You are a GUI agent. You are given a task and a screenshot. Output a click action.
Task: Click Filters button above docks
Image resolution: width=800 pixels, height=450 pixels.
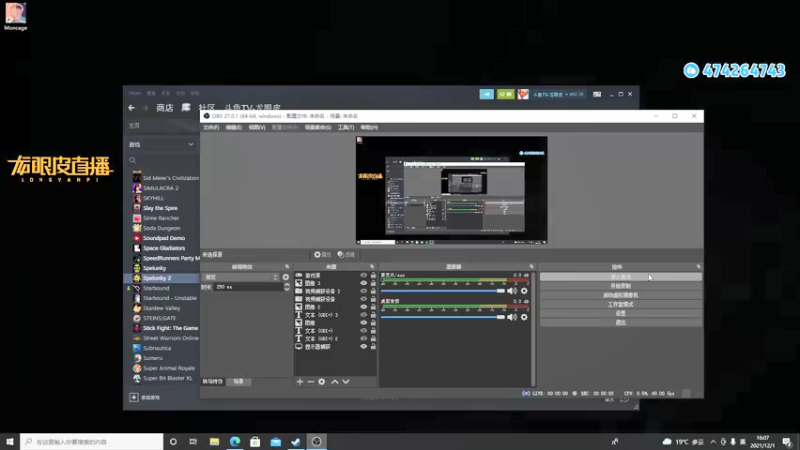346,255
